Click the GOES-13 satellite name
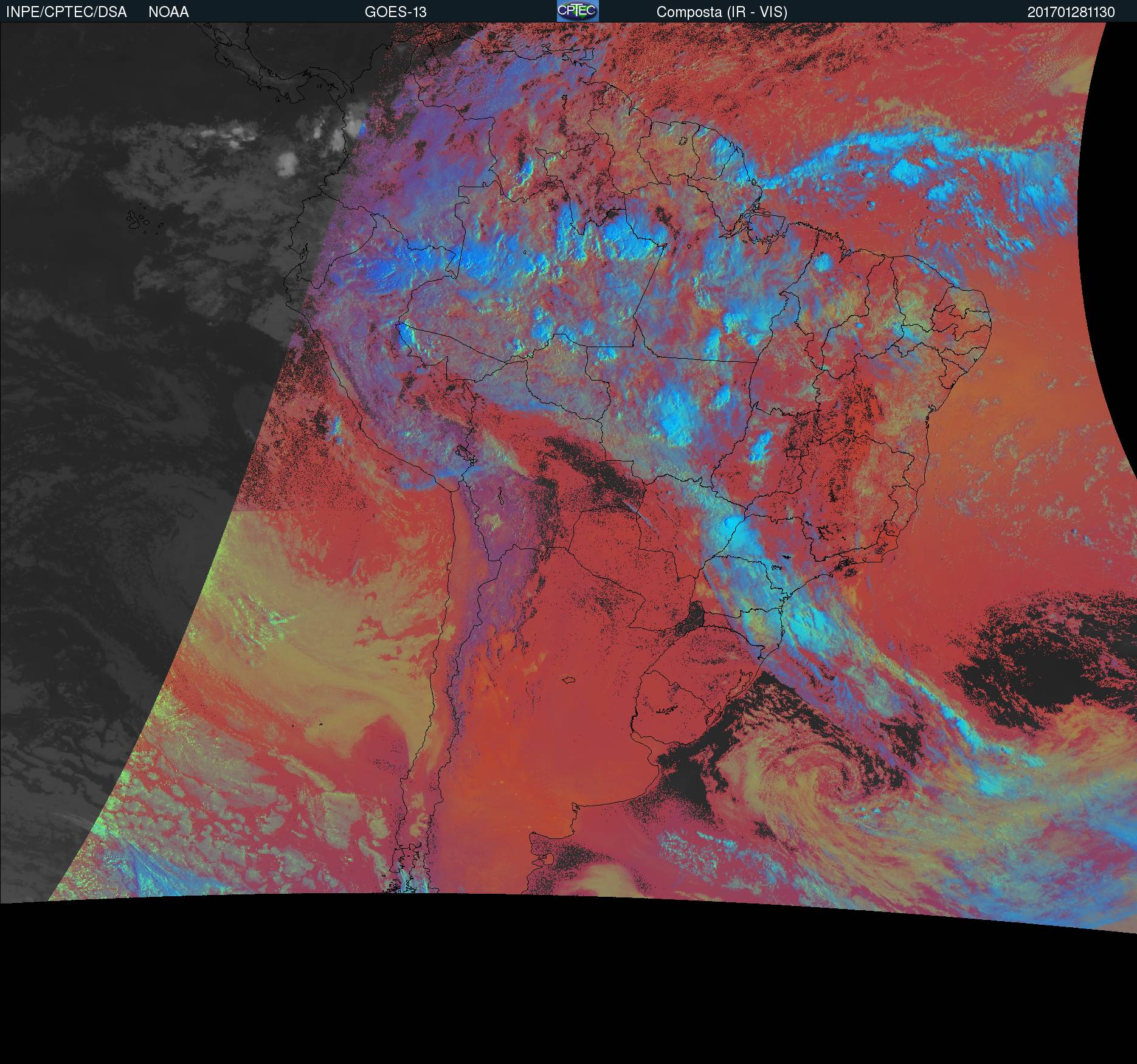The image size is (1137, 1064). (395, 12)
